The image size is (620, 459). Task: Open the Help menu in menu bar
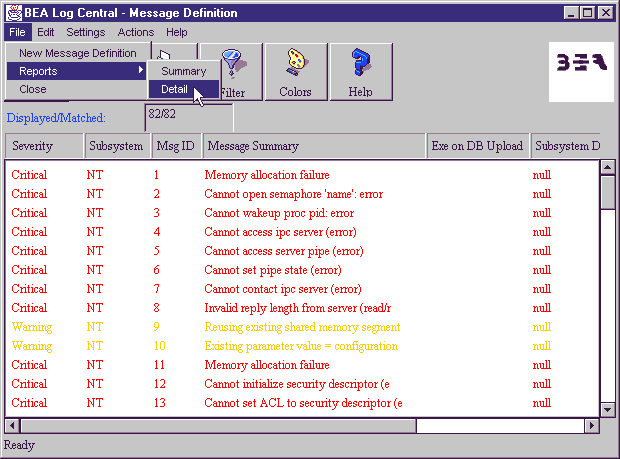coord(176,32)
